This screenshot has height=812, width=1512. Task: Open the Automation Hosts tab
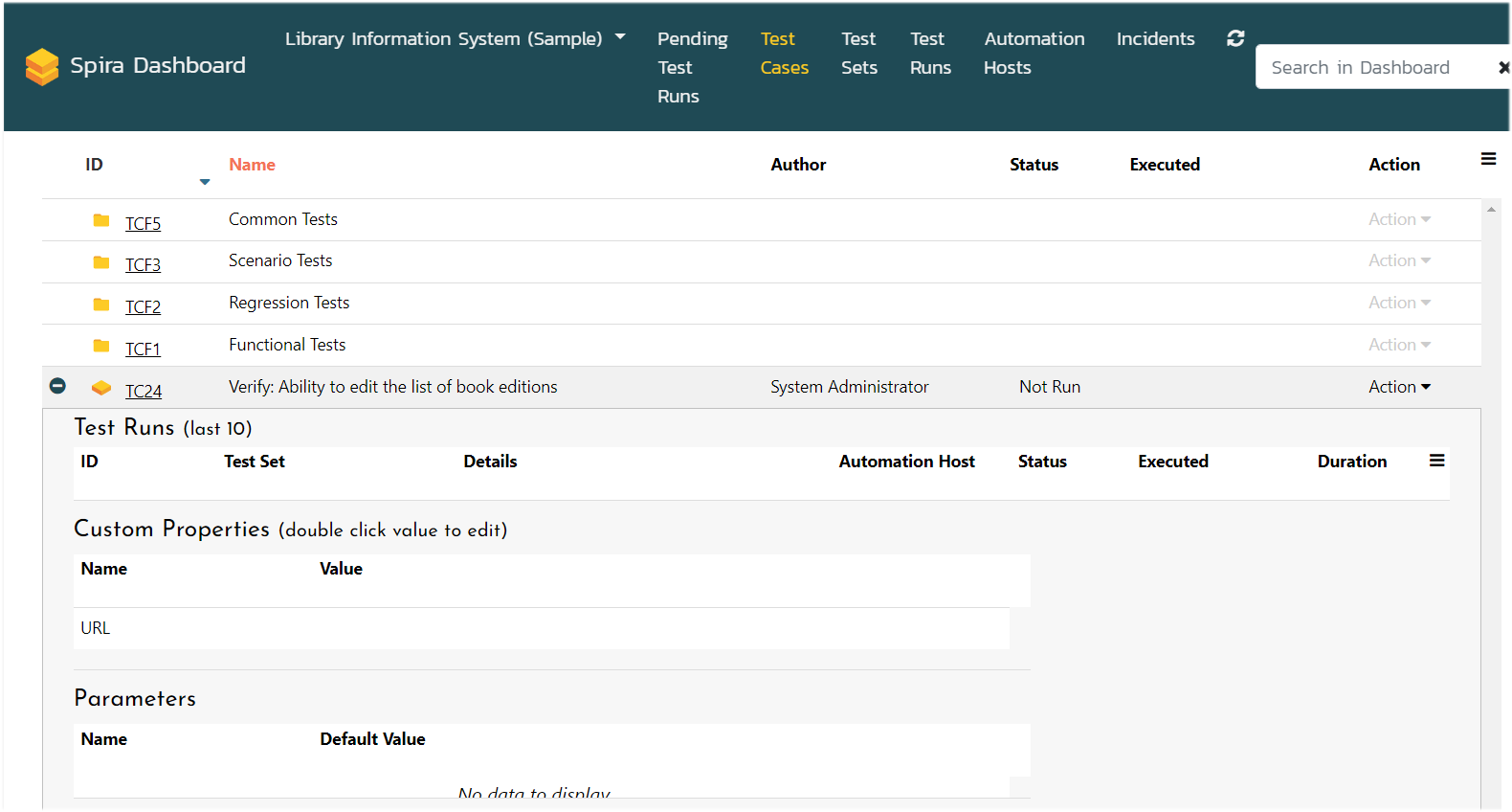(x=1034, y=53)
